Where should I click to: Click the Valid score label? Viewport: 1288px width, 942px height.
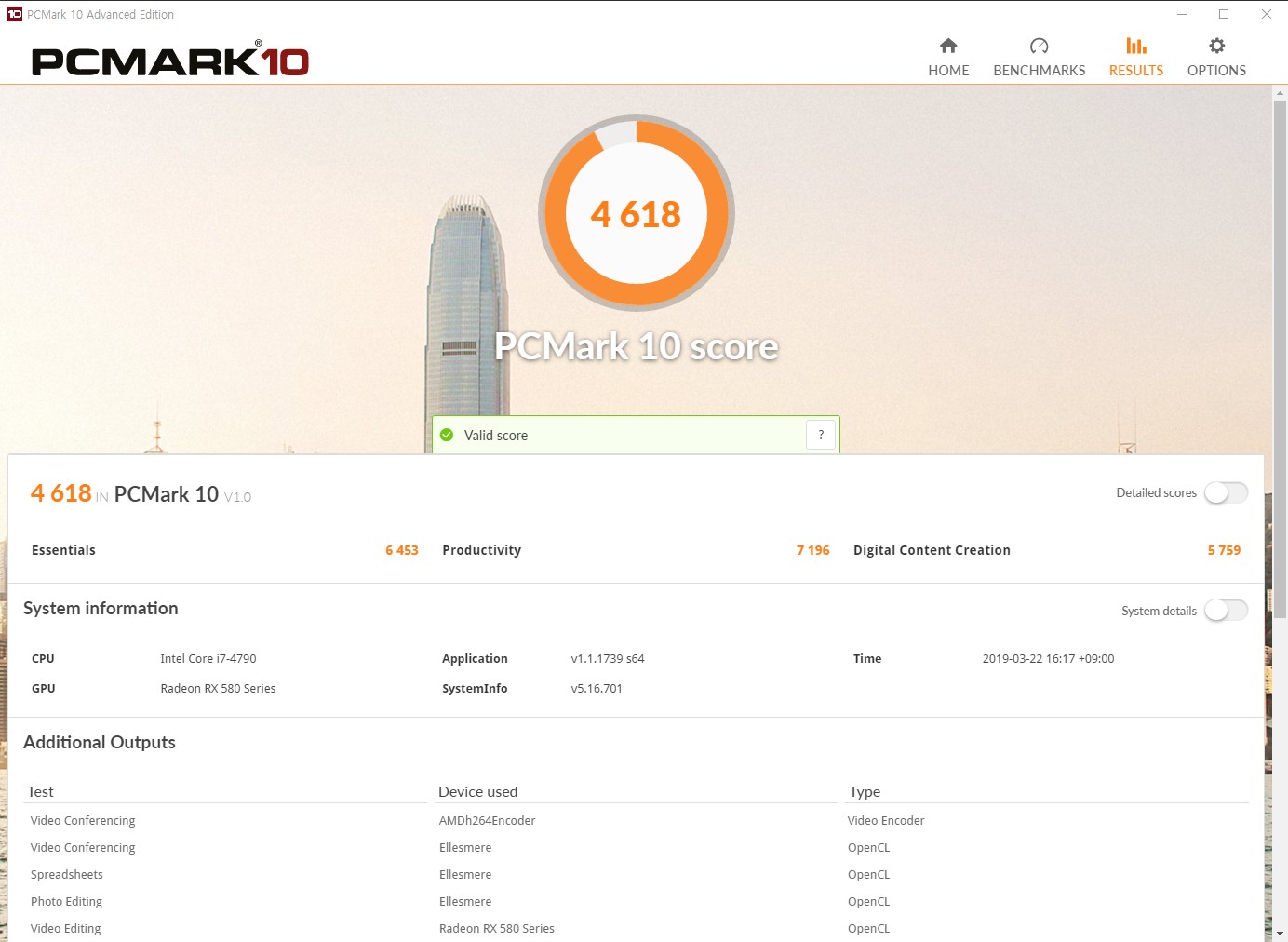tap(496, 436)
